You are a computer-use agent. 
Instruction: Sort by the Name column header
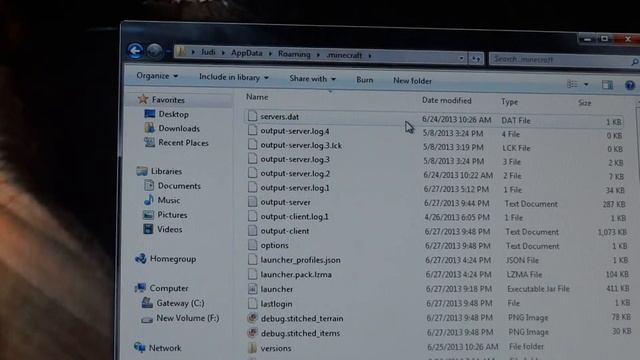tap(257, 97)
